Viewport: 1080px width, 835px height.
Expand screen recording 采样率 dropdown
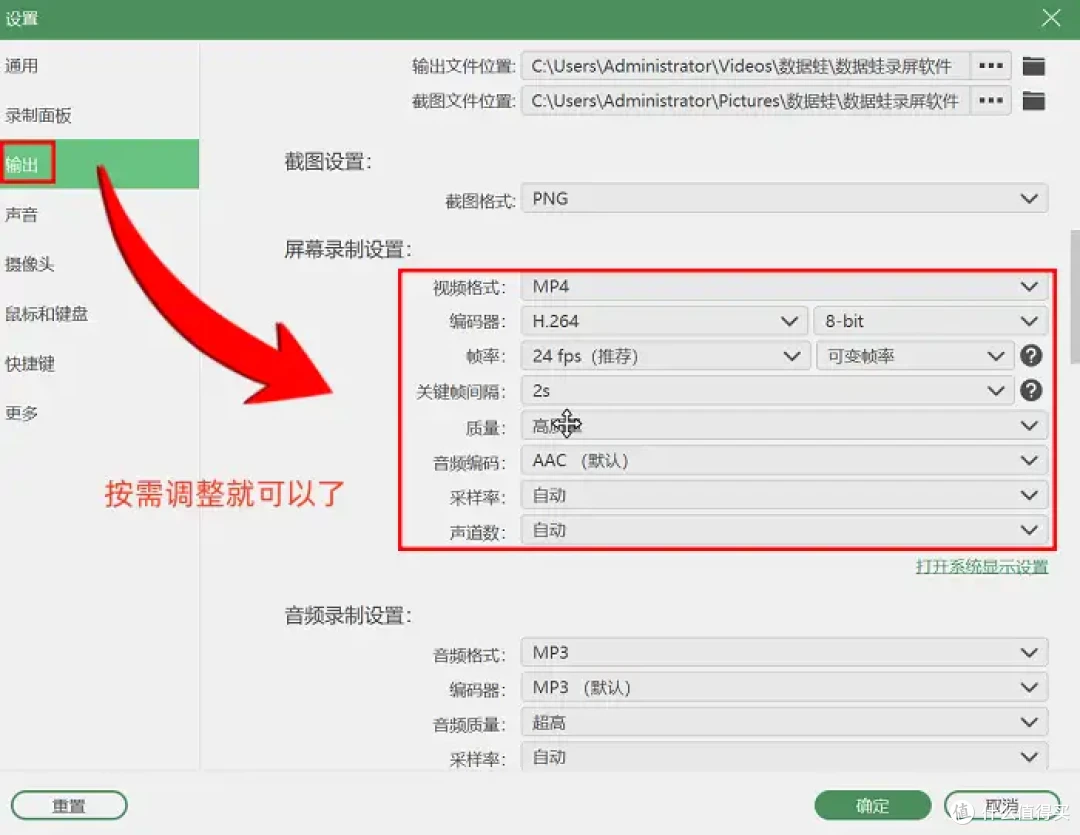(785, 495)
